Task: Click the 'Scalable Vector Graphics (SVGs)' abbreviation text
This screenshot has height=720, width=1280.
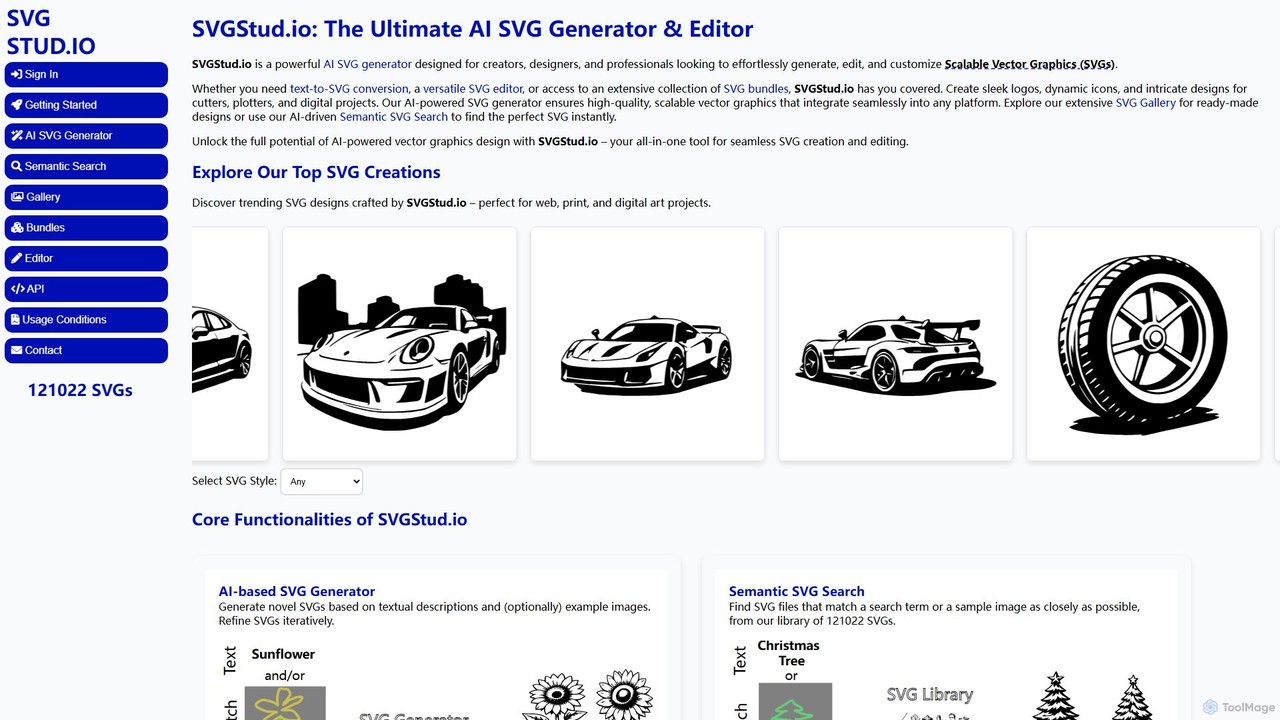Action: (x=1029, y=64)
